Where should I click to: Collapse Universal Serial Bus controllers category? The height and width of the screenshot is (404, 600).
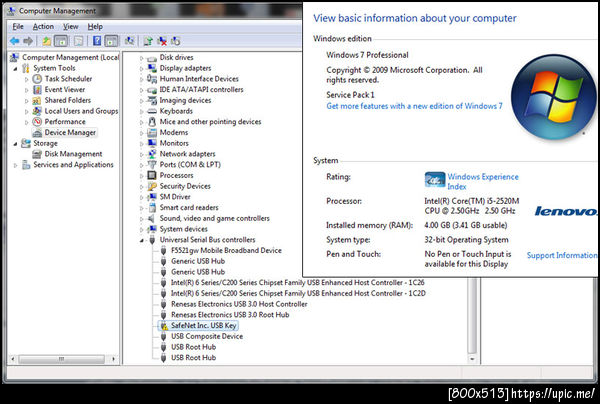point(142,240)
